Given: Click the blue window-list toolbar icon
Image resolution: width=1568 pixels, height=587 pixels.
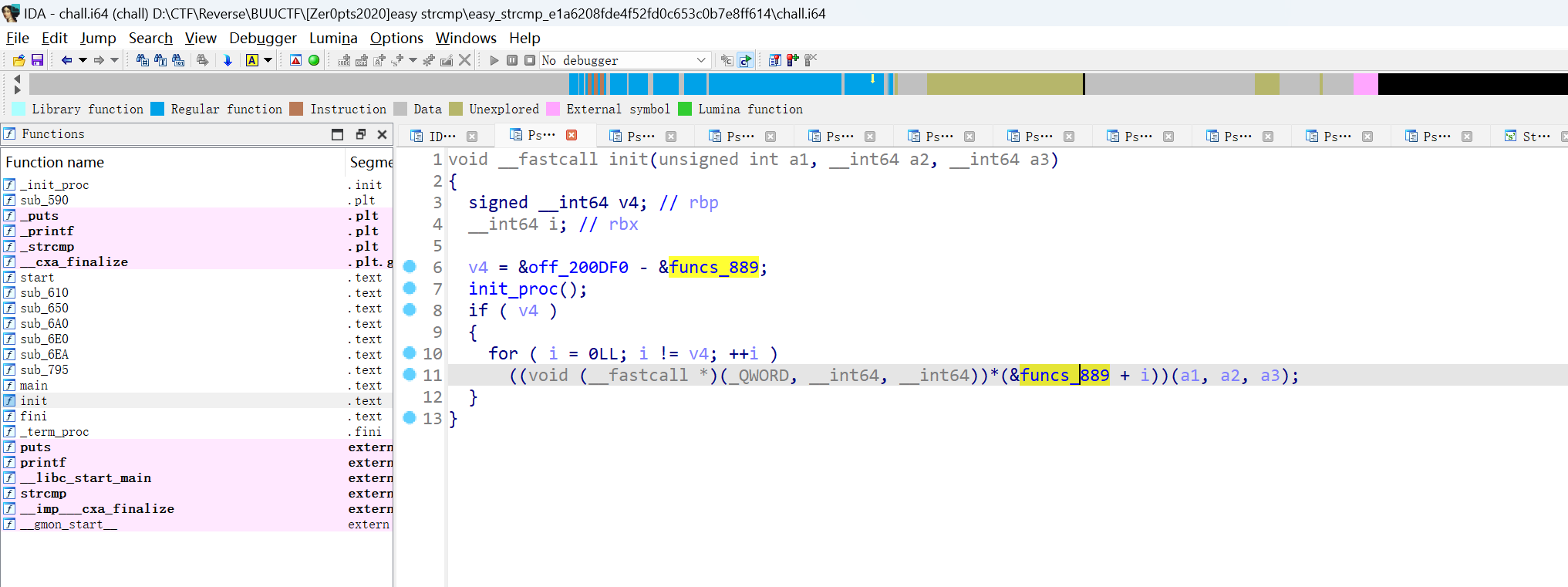Looking at the screenshot, I should tap(775, 60).
